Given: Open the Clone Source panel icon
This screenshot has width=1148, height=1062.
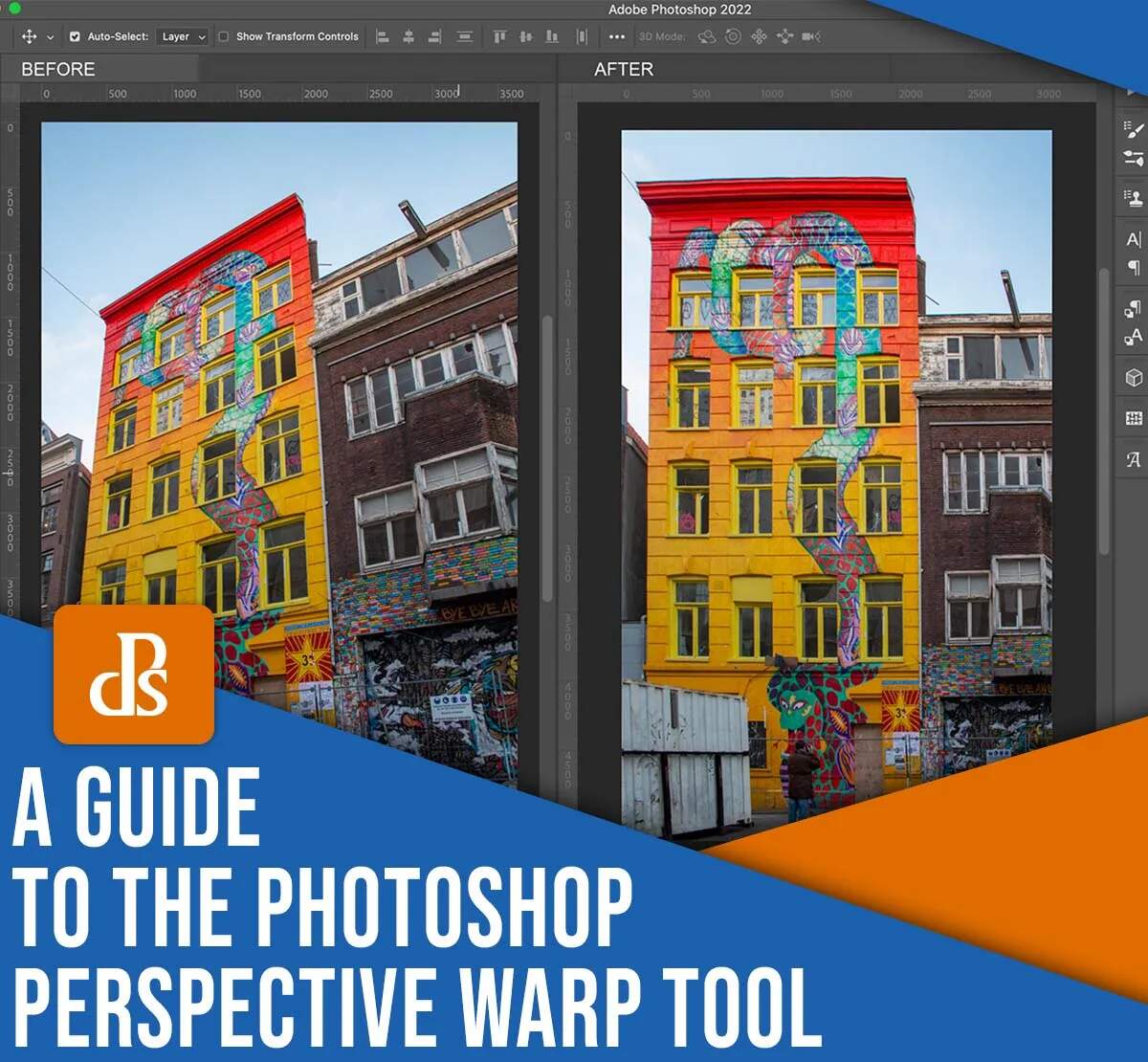Looking at the screenshot, I should pyautogui.click(x=1134, y=197).
